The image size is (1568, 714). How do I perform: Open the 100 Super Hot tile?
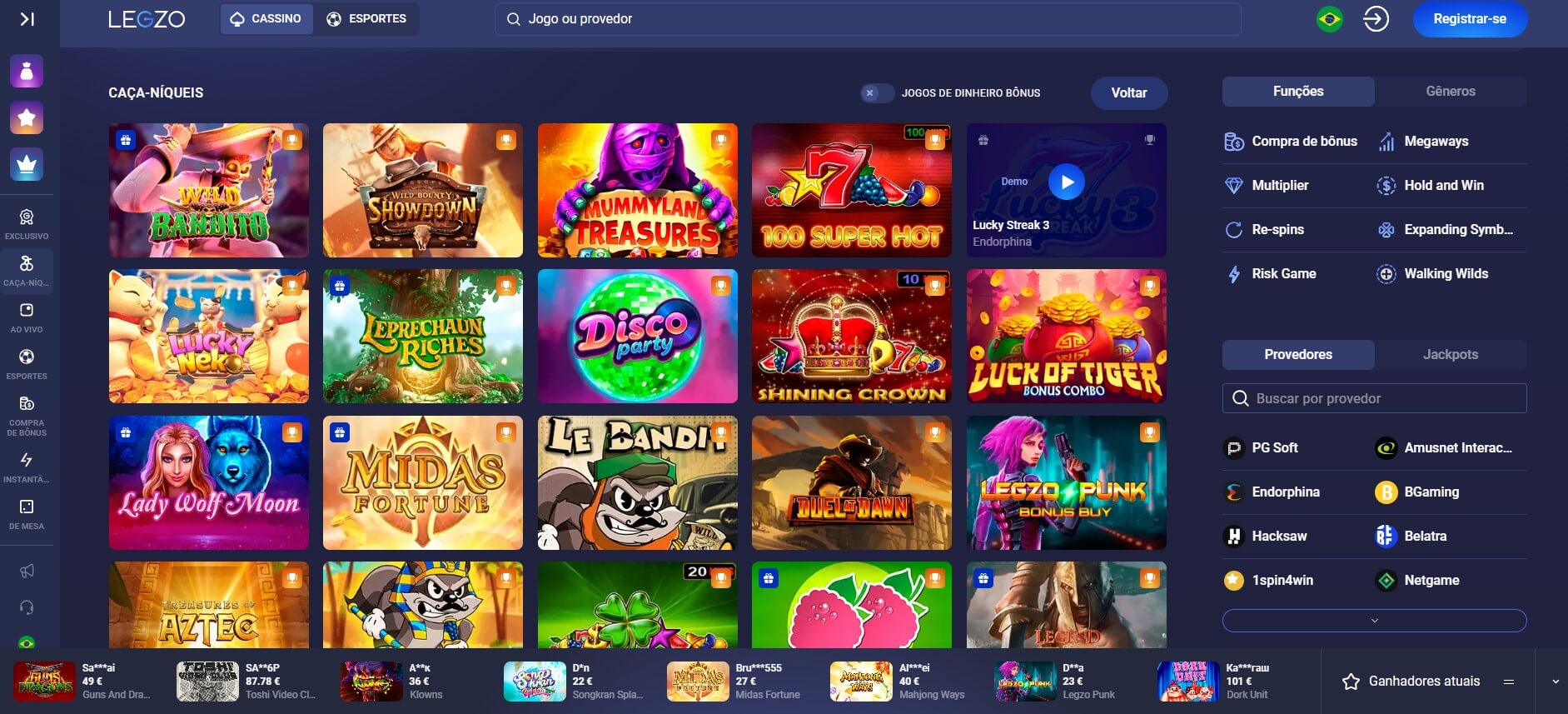coord(851,190)
